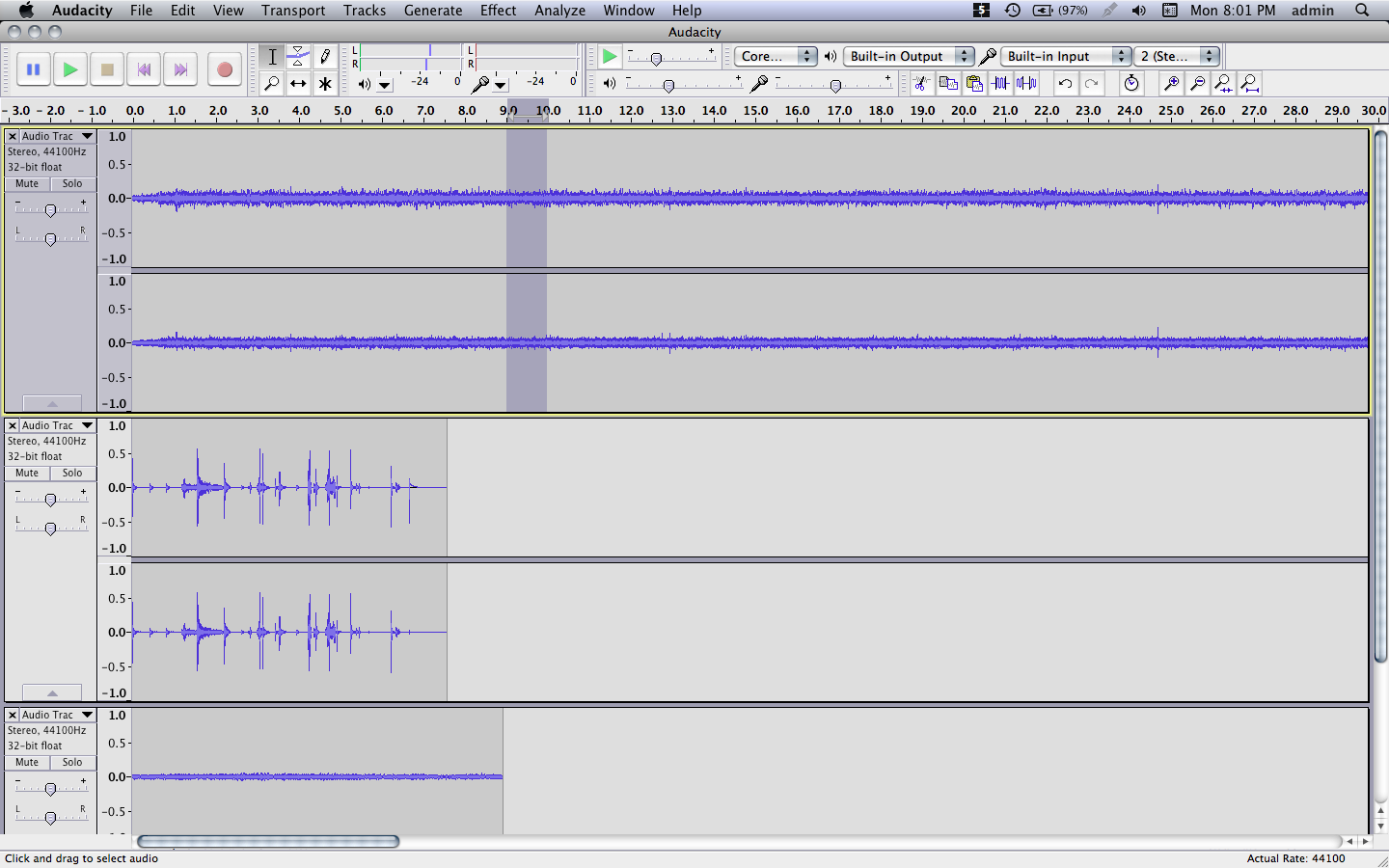Solo the second audio track
The image size is (1389, 868).
72,474
